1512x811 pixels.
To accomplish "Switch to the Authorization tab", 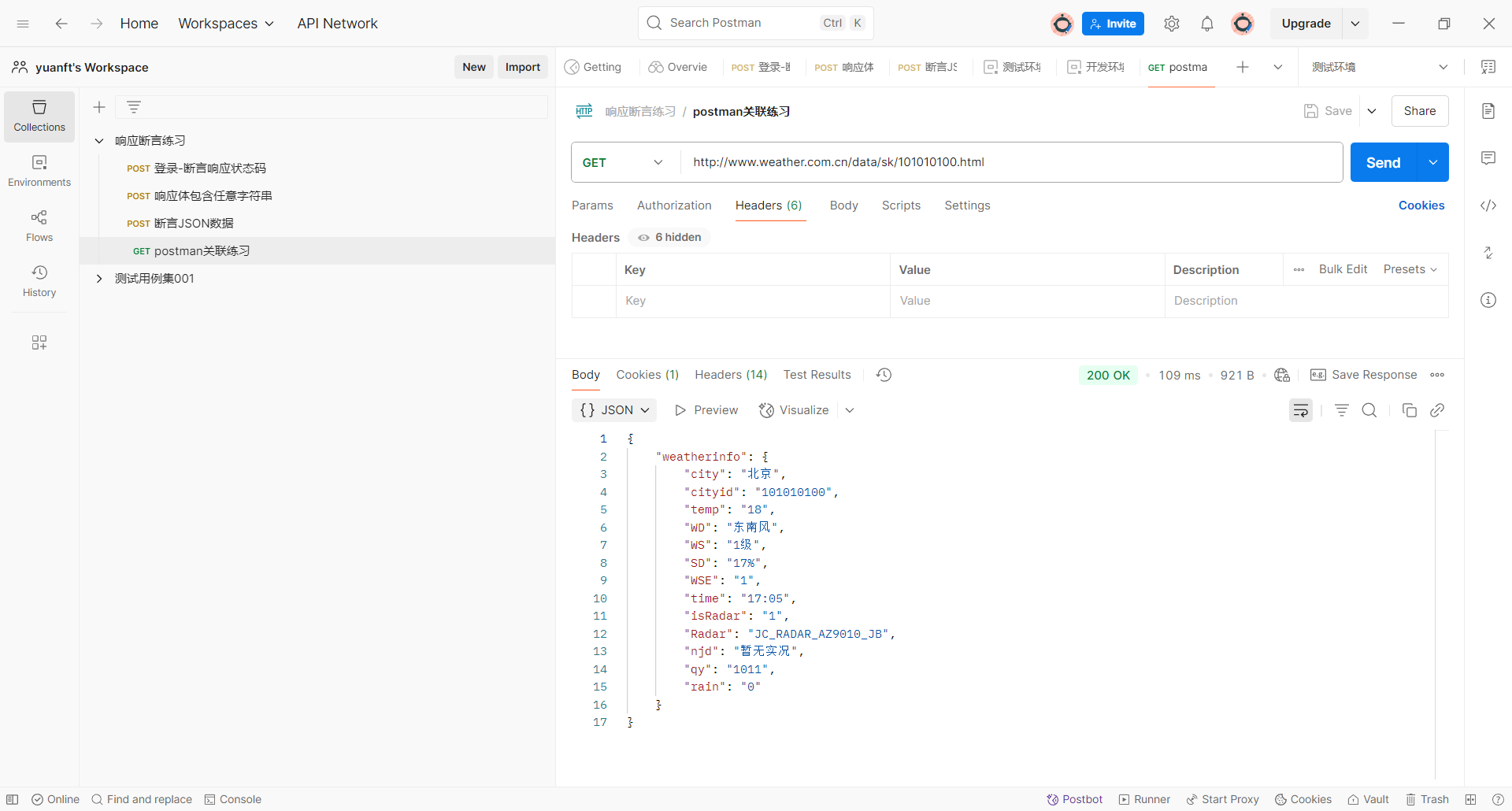I will [x=674, y=206].
